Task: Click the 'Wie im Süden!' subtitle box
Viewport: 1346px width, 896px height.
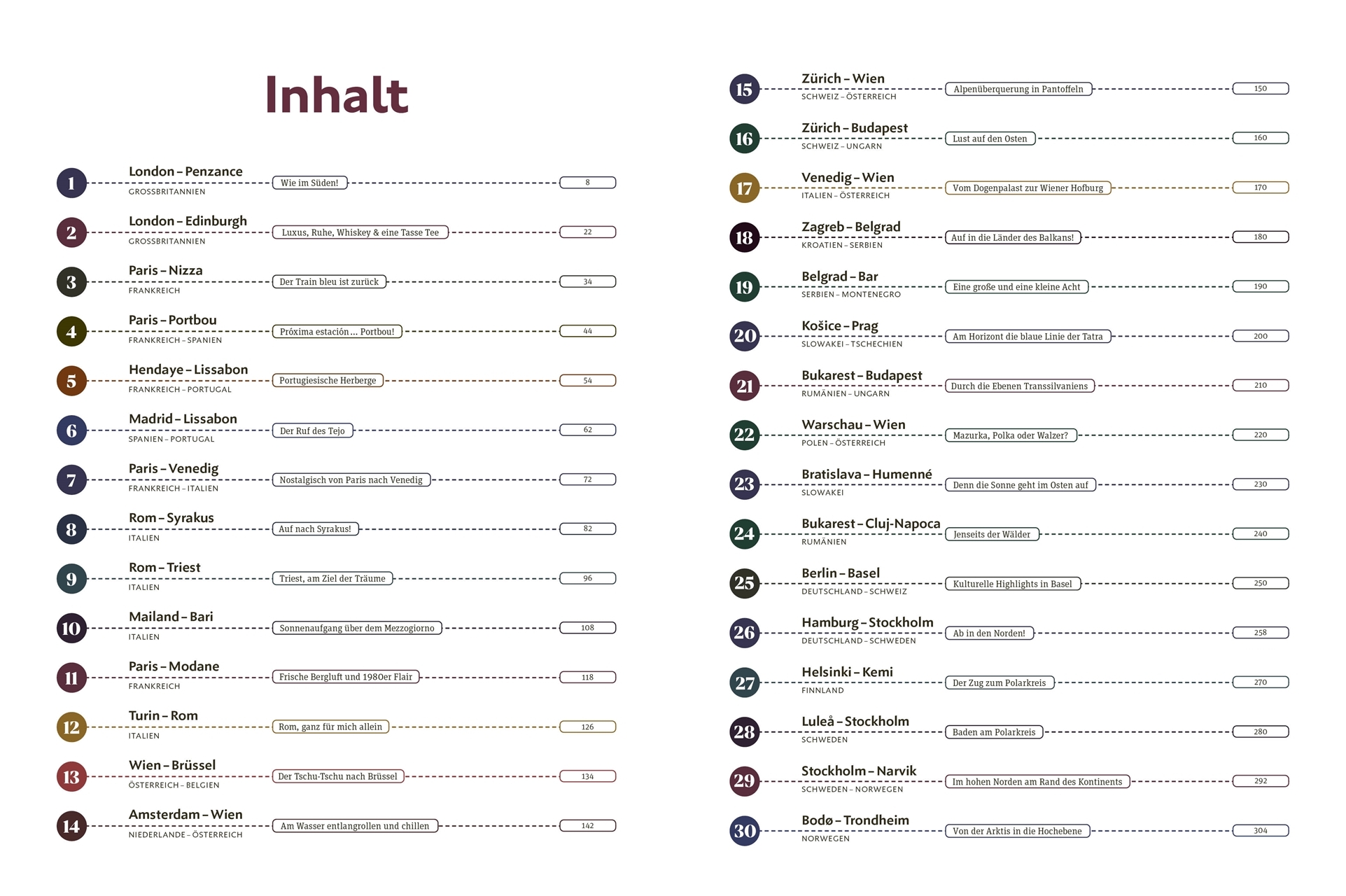Action: point(309,183)
